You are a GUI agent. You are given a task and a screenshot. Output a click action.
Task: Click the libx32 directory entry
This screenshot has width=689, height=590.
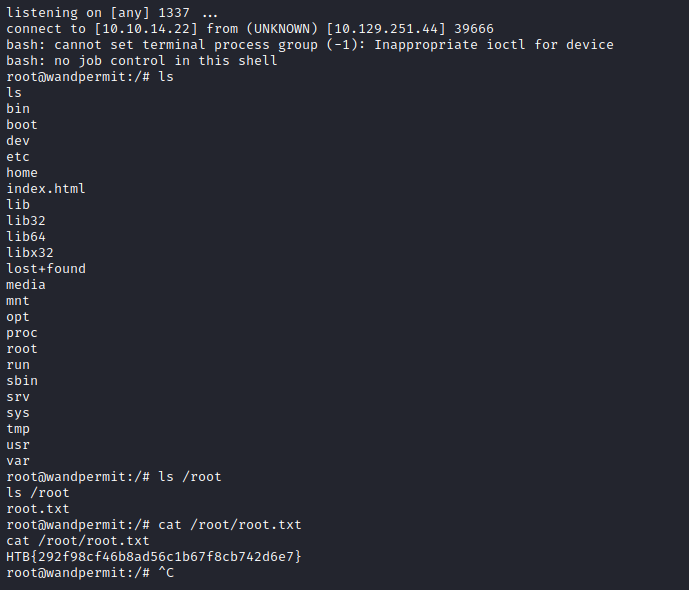pos(30,252)
